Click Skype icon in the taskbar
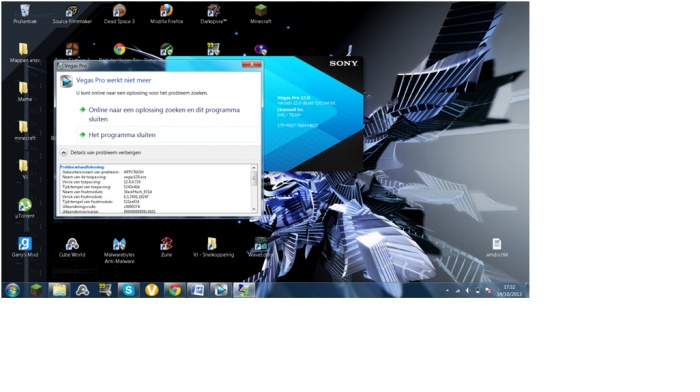The height and width of the screenshot is (392, 700). 129,290
